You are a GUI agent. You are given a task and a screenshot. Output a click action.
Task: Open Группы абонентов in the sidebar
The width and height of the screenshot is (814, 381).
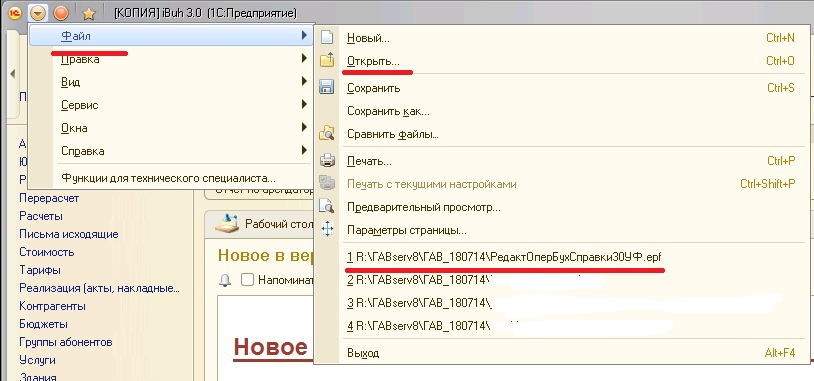[65, 343]
